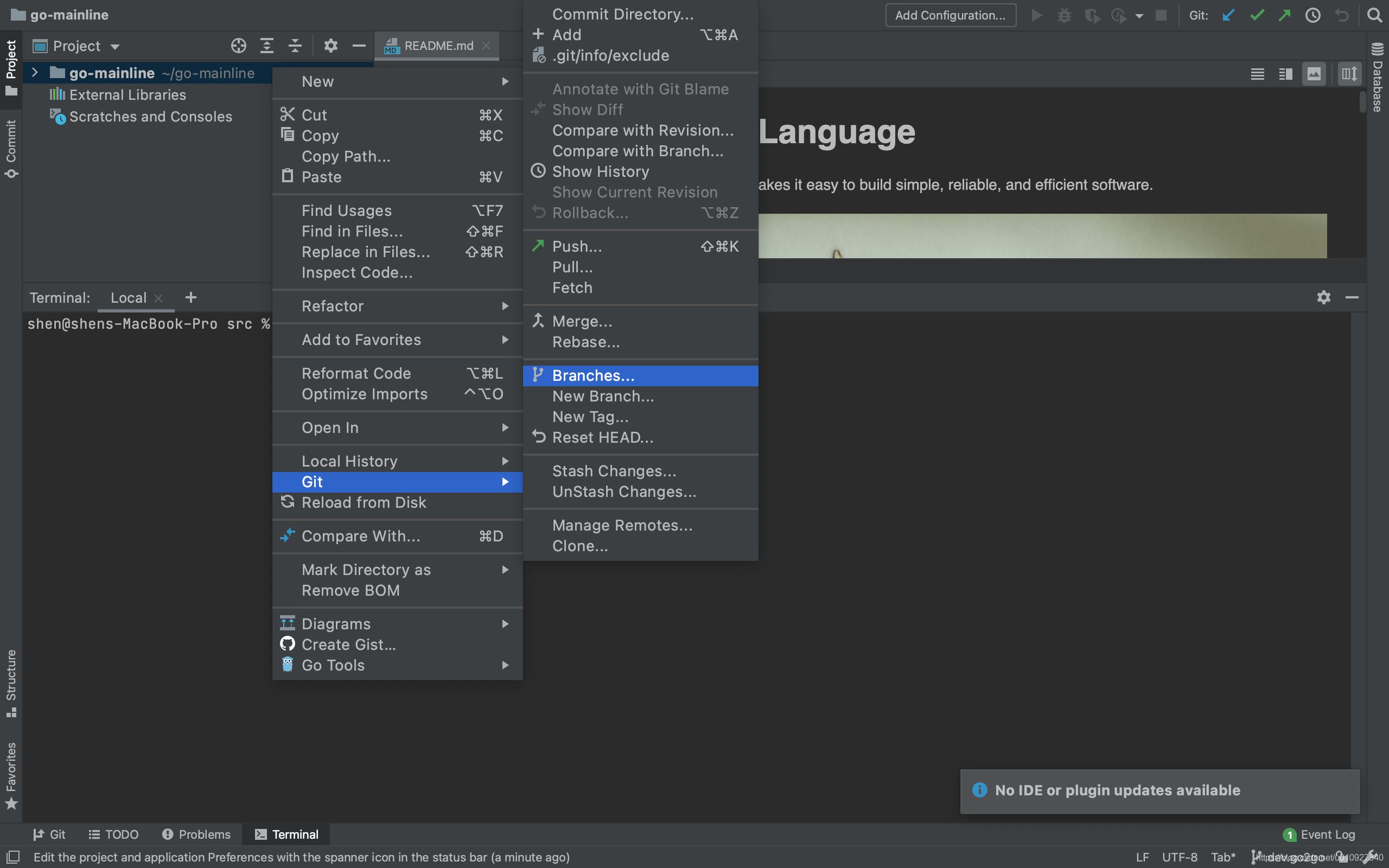Click the Git commit checkmark icon
This screenshot has height=868, width=1389.
point(1257,16)
